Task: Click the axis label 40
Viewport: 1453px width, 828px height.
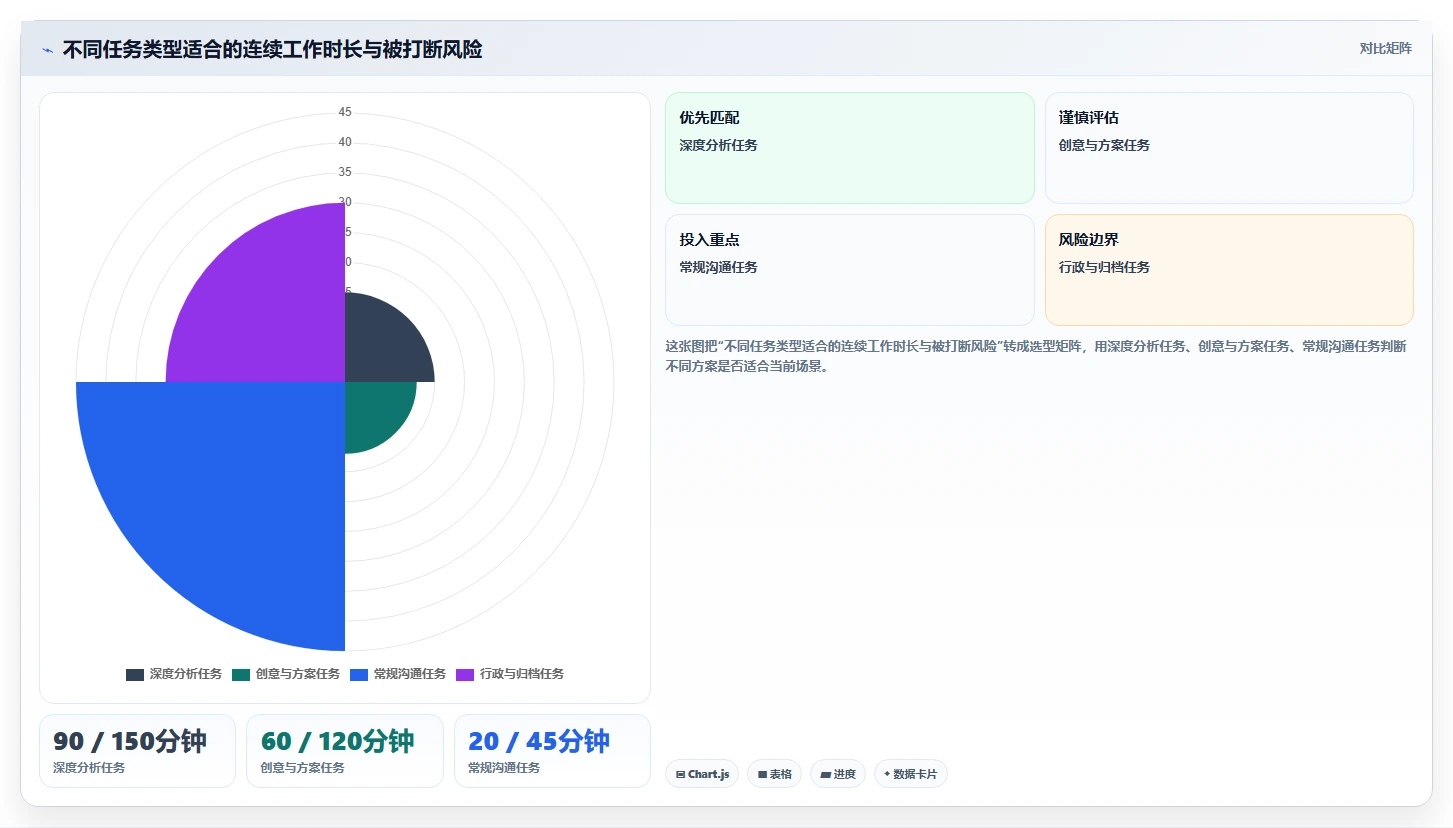Action: [345, 142]
